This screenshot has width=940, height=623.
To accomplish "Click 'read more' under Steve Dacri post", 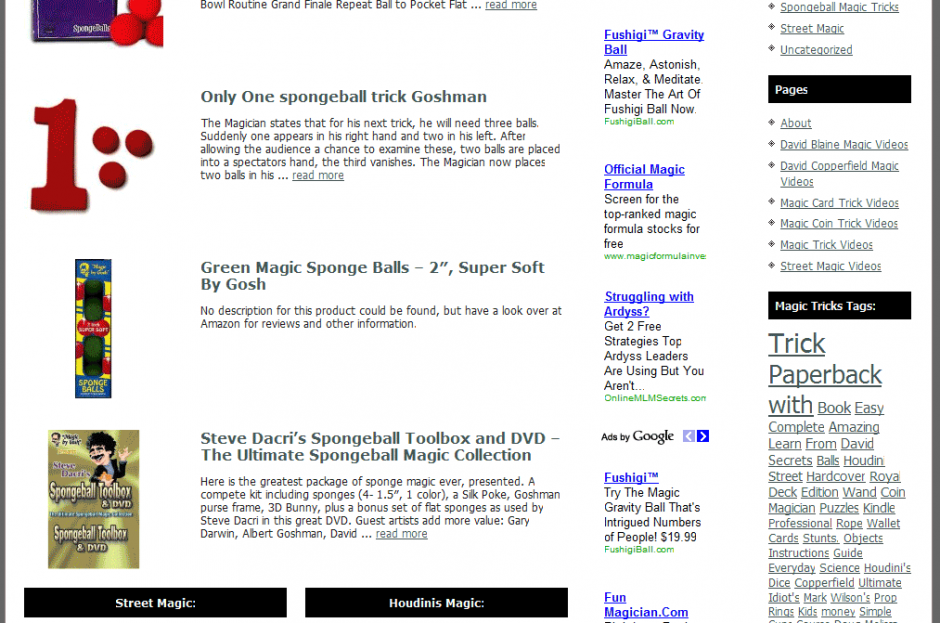I will (x=402, y=534).
